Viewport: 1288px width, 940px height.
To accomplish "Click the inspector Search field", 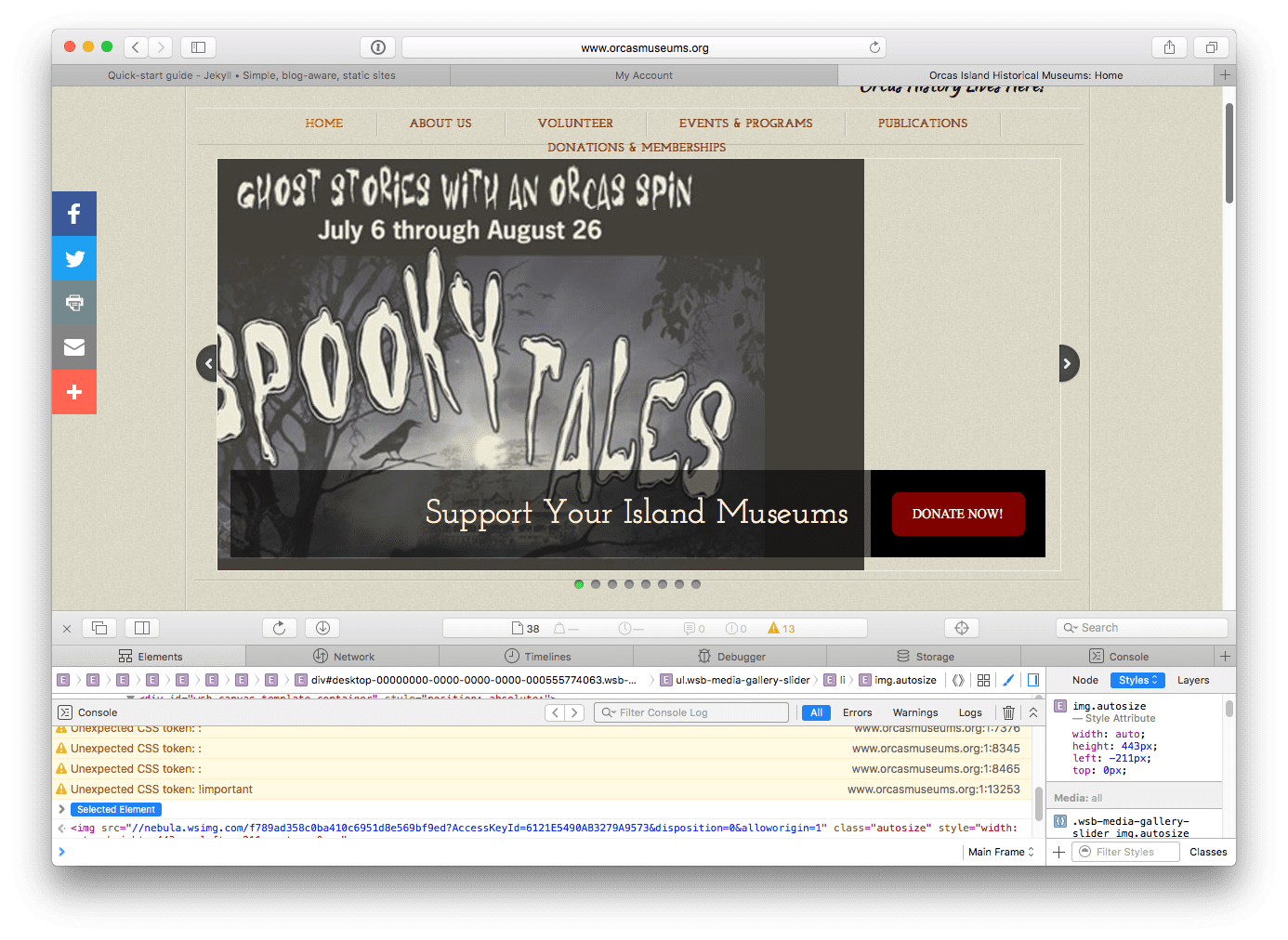I will [1142, 628].
